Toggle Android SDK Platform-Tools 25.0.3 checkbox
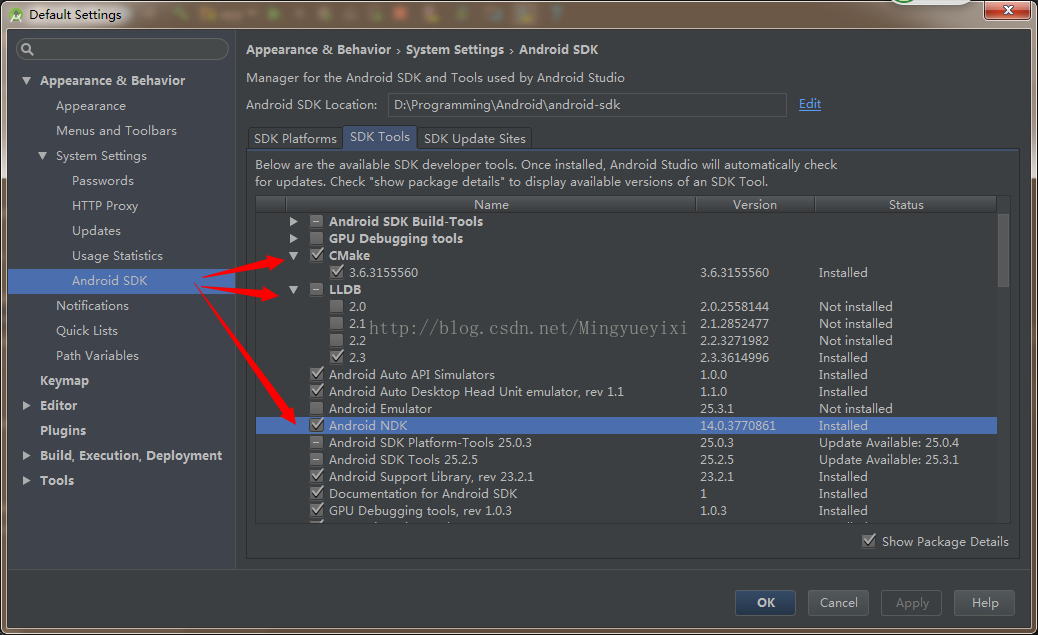Image resolution: width=1038 pixels, height=635 pixels. 316,442
